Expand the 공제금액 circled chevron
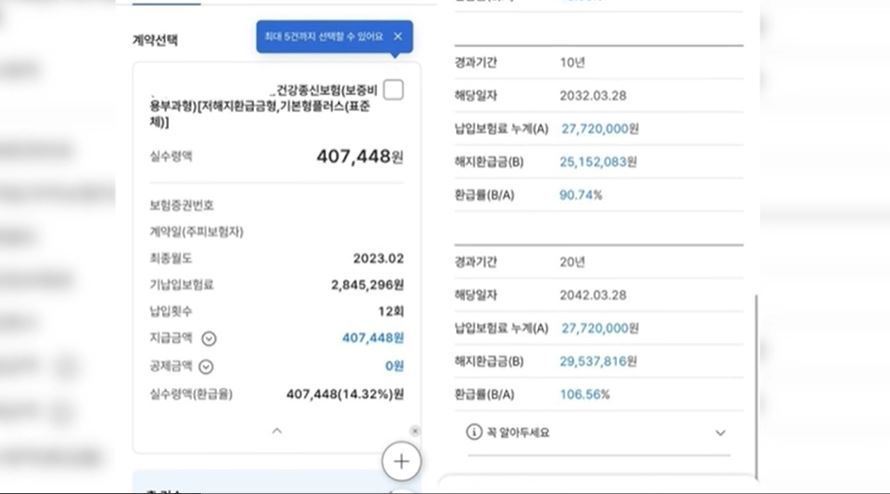Screen dimensions: 890x494 (x=206, y=367)
